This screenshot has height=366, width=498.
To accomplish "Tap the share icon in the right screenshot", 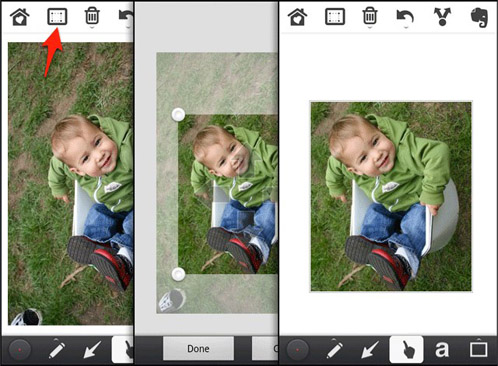I will pos(442,17).
